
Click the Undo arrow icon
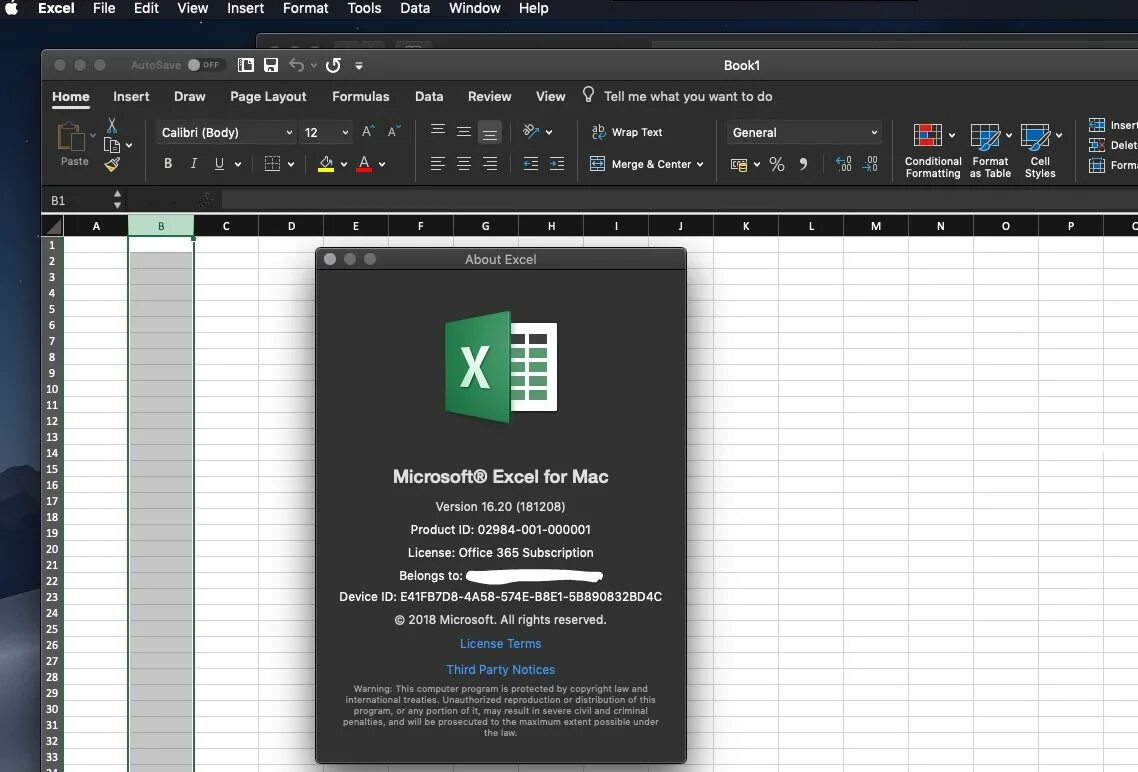coord(296,65)
